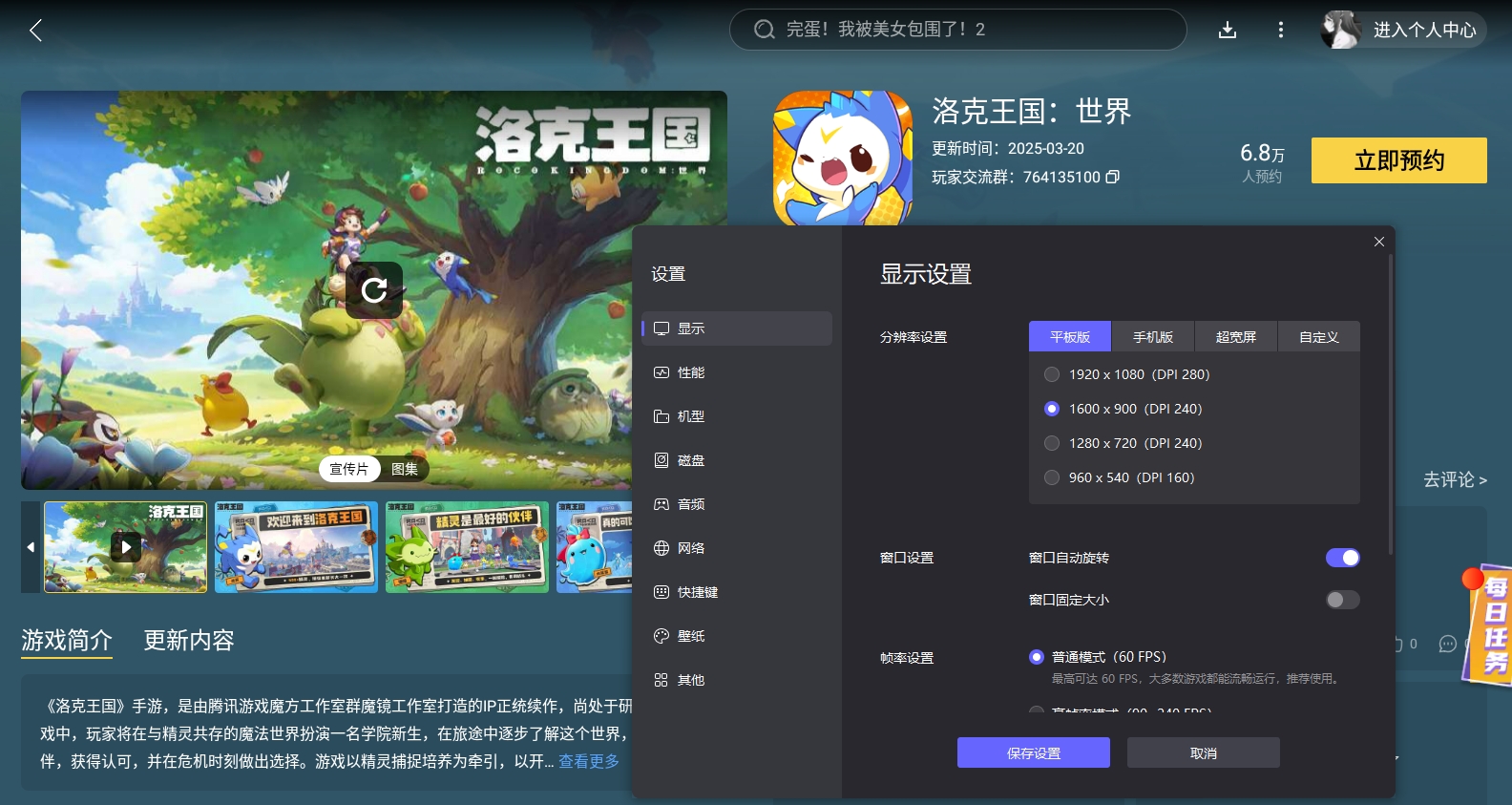This screenshot has height=805, width=1512.
Task: Switch to 更新内容 tab
Action: click(189, 640)
